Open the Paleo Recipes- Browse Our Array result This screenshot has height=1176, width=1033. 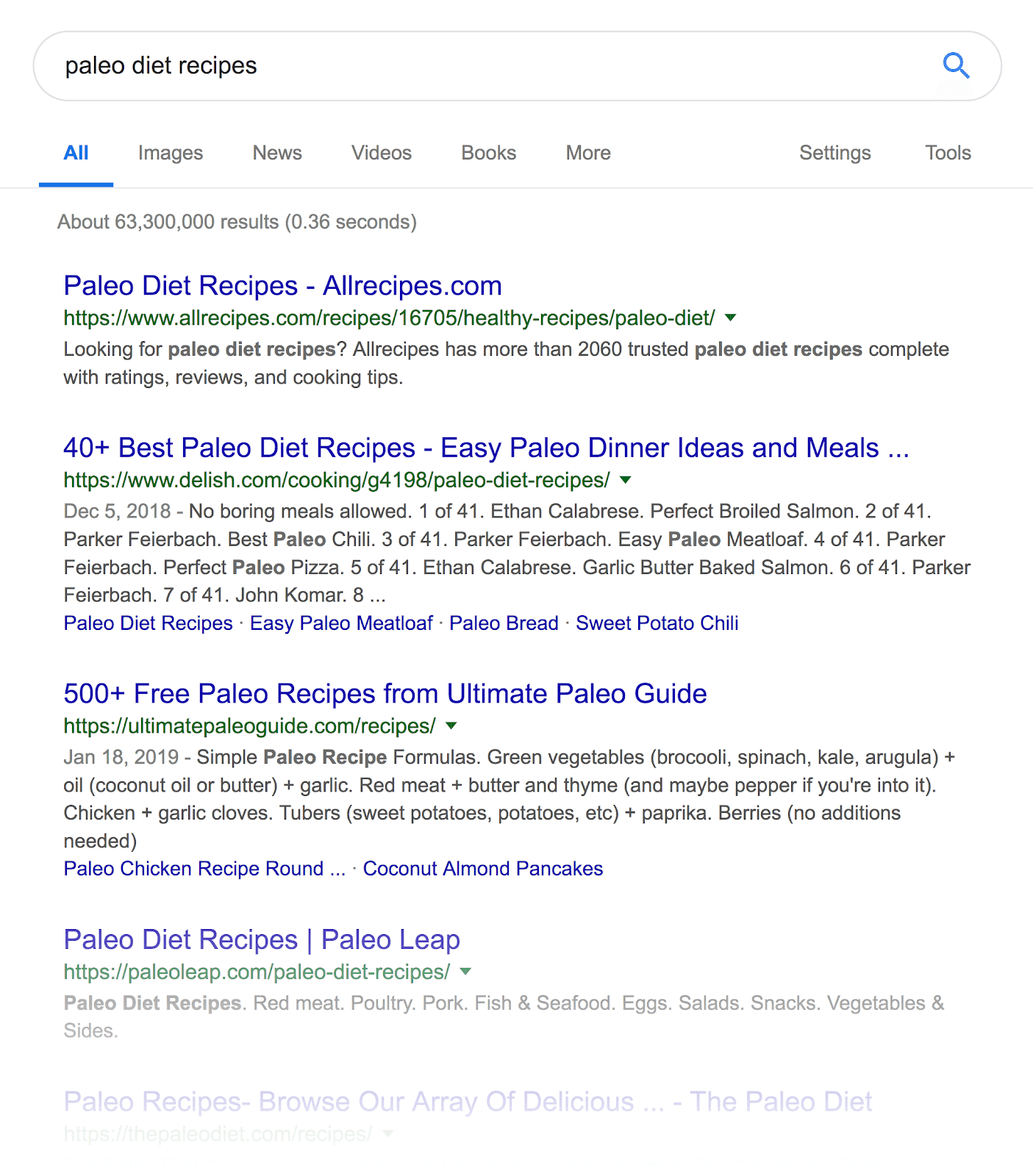(x=468, y=1102)
